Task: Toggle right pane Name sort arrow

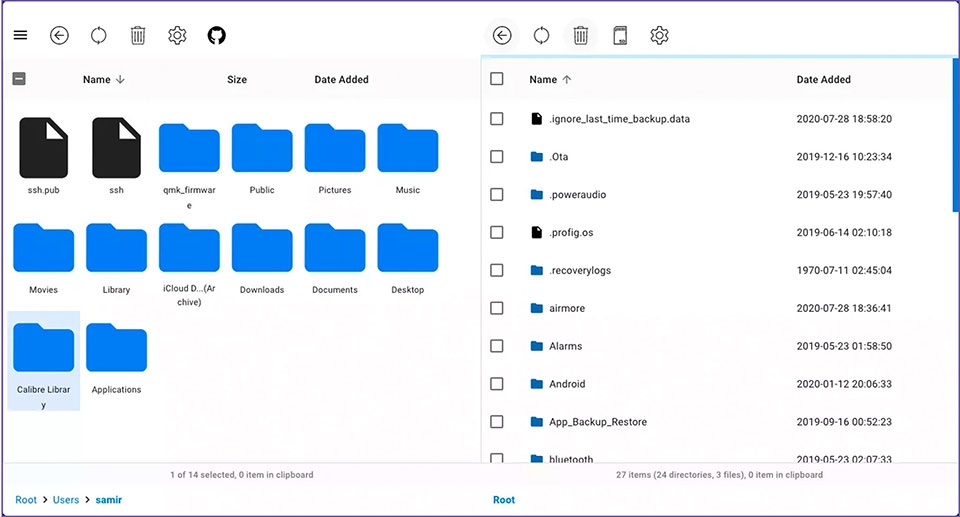Action: (x=567, y=80)
